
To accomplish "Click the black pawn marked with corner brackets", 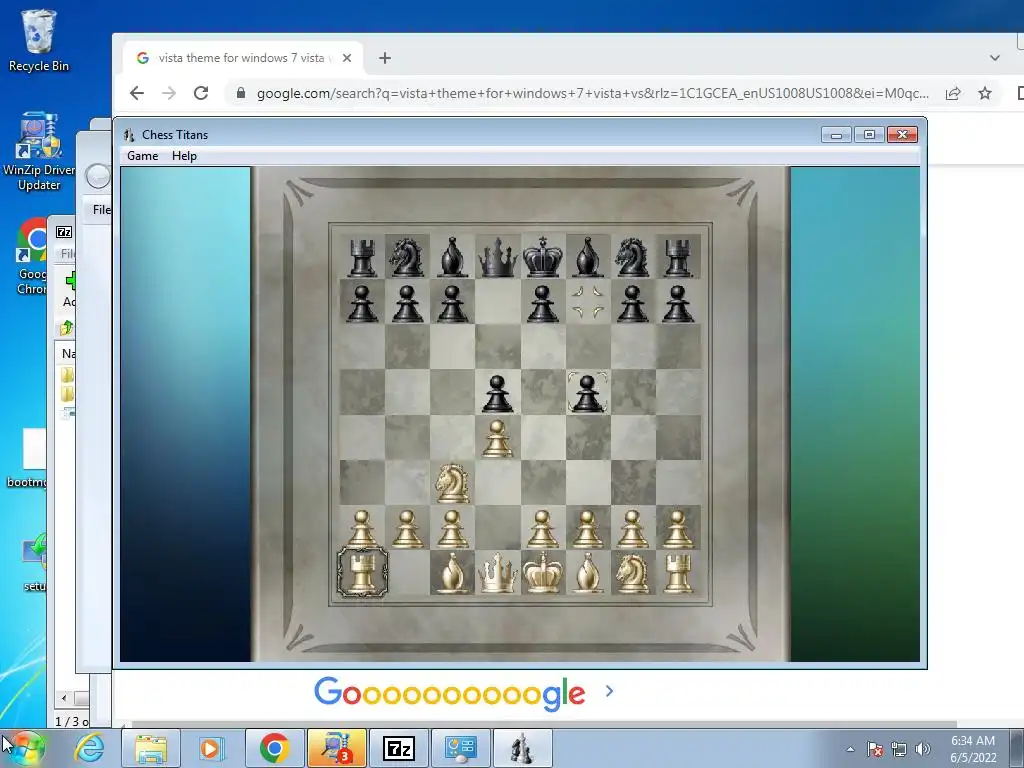I will pos(588,392).
